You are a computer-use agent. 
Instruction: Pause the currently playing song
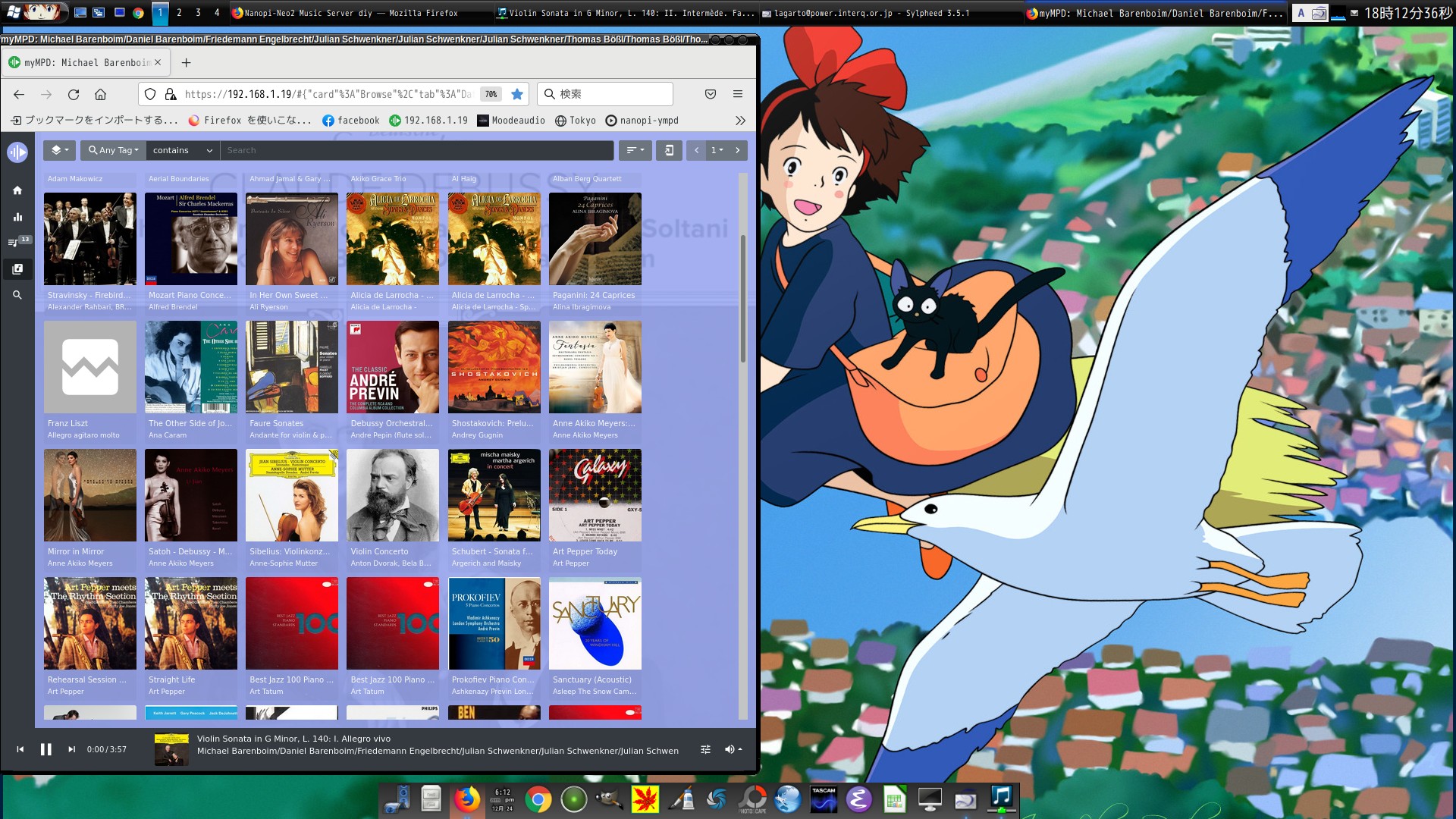tap(46, 749)
